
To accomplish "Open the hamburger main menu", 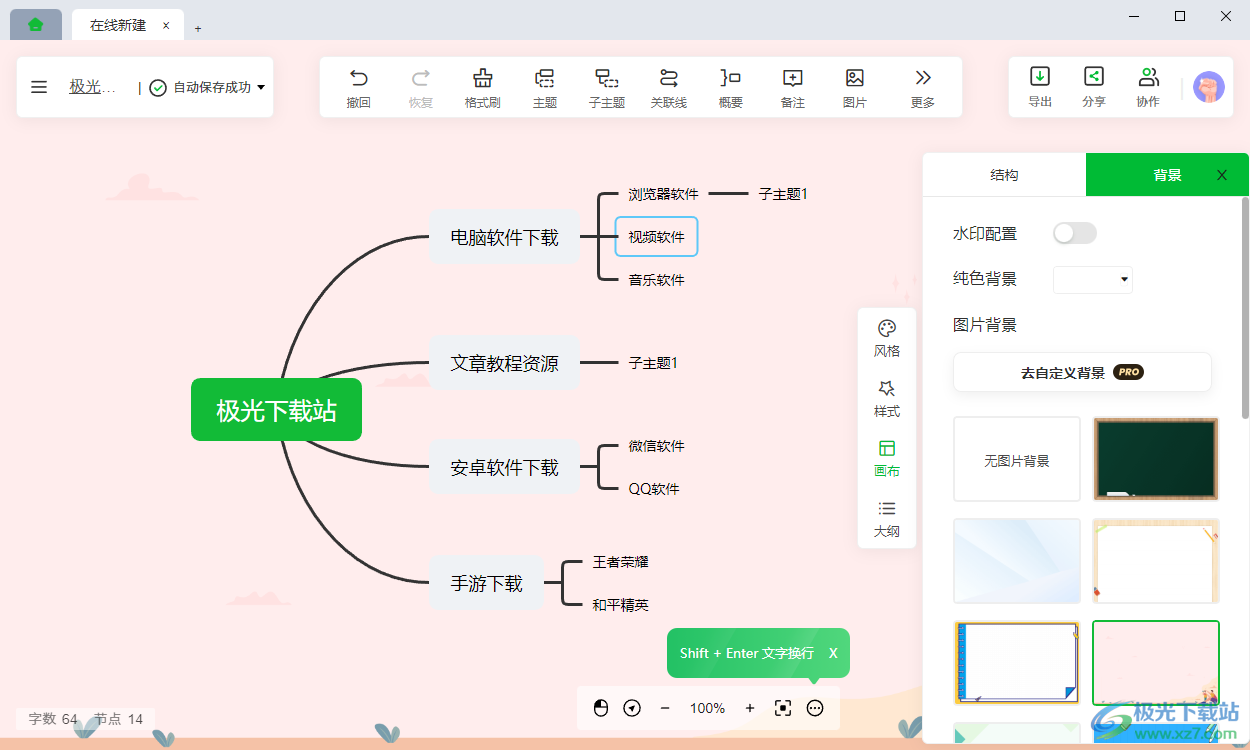I will 39,87.
